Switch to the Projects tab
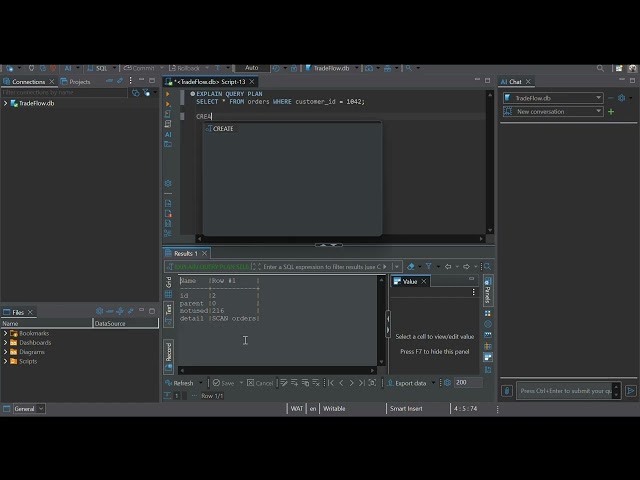Image resolution: width=640 pixels, height=480 pixels. pos(76,82)
